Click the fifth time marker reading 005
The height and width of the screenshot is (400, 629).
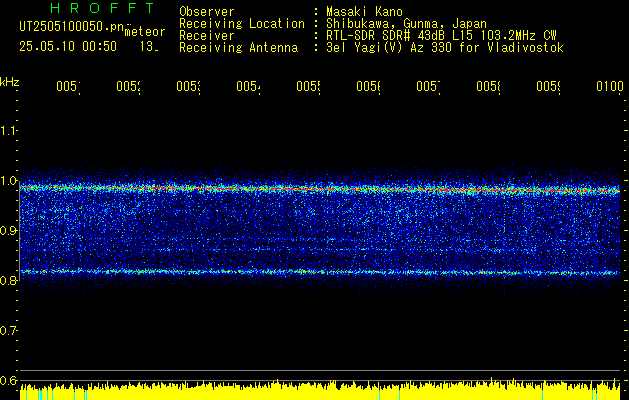click(308, 86)
